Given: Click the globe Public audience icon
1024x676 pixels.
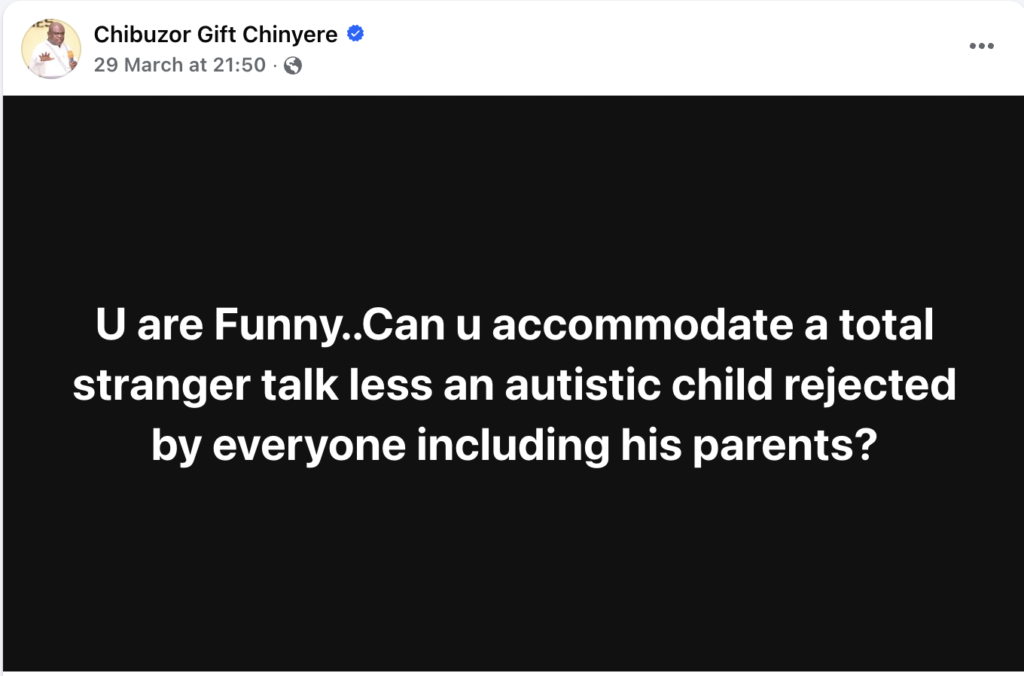Looking at the screenshot, I should tap(293, 66).
